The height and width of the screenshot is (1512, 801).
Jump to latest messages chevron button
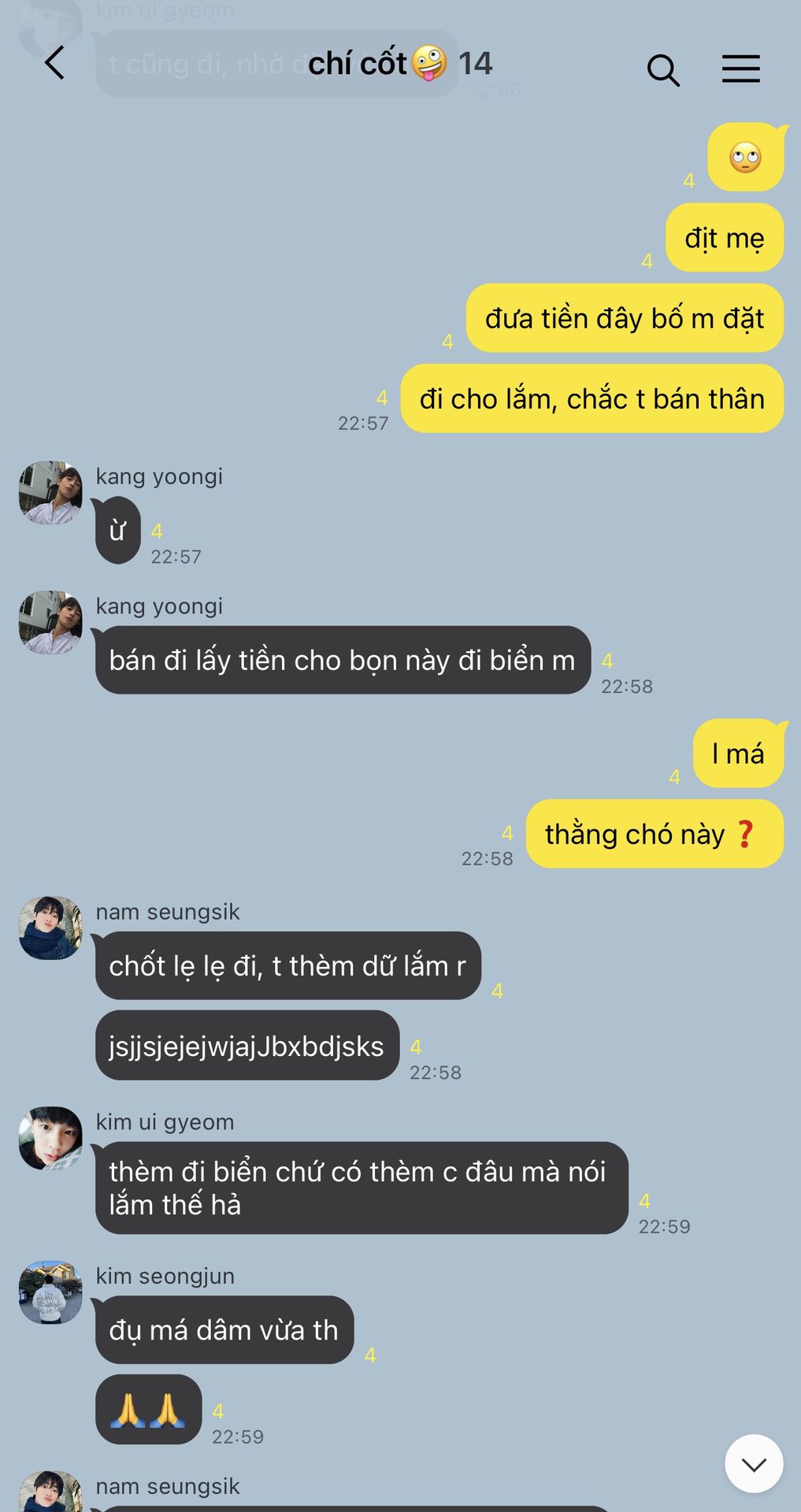point(754,1463)
